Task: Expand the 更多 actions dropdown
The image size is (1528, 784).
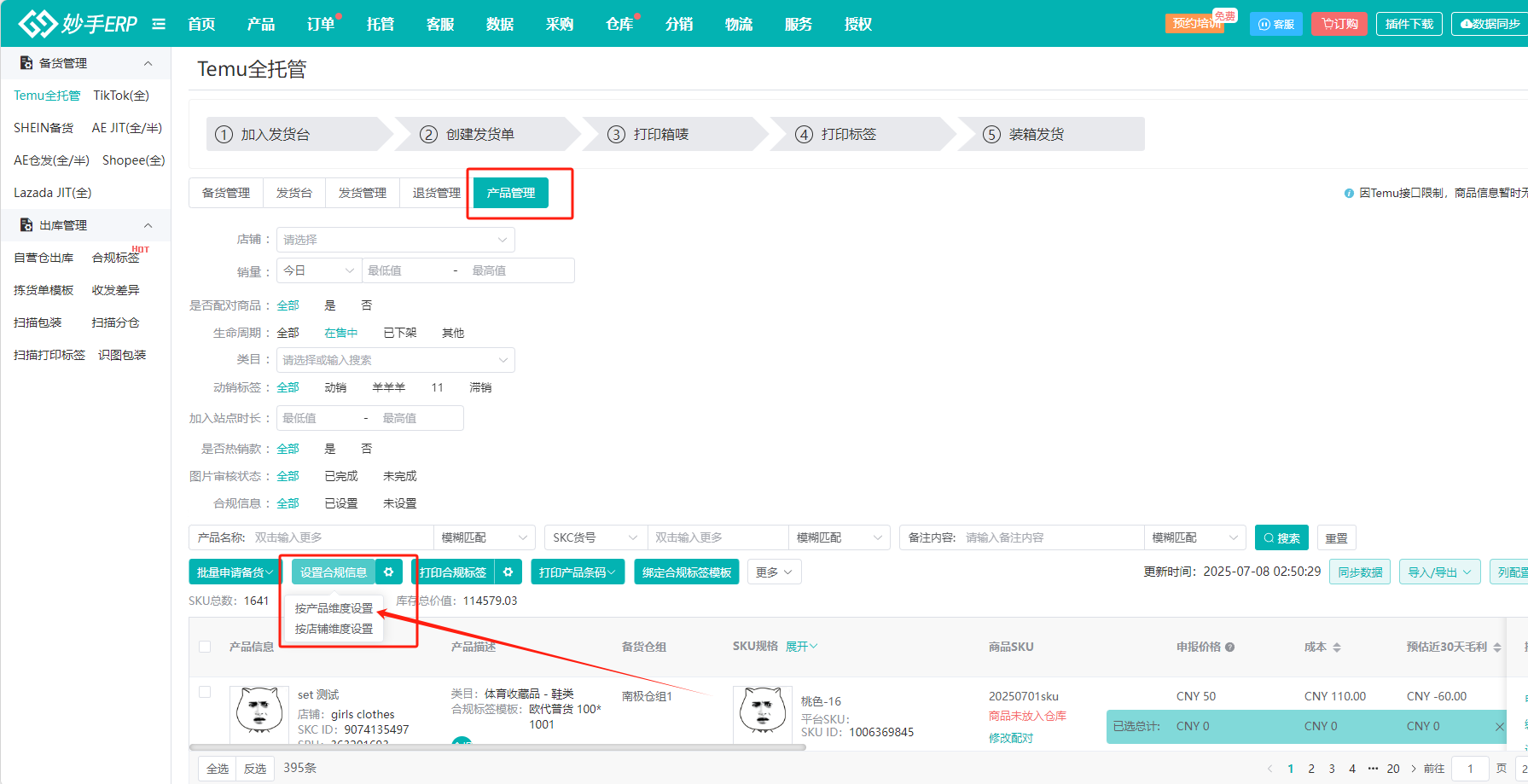Action: pos(774,572)
